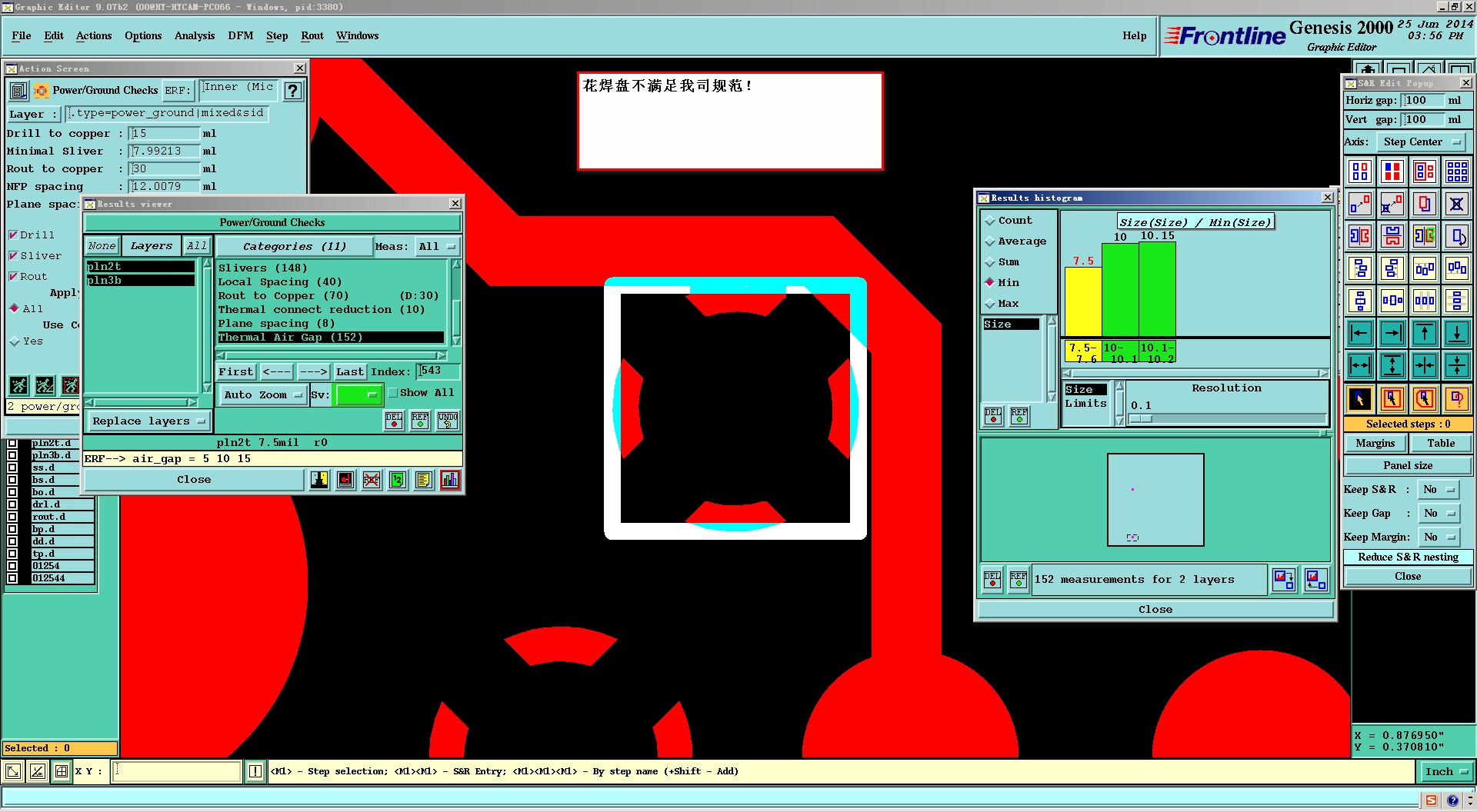The width and height of the screenshot is (1477, 812).
Task: Open the Inch units dropdown
Action: pos(1446,772)
